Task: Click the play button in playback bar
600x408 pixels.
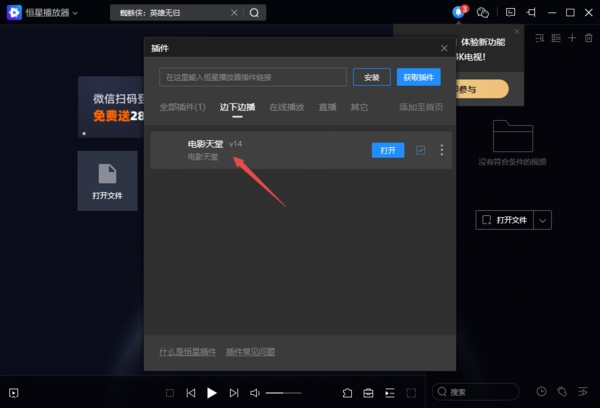Action: (x=211, y=393)
